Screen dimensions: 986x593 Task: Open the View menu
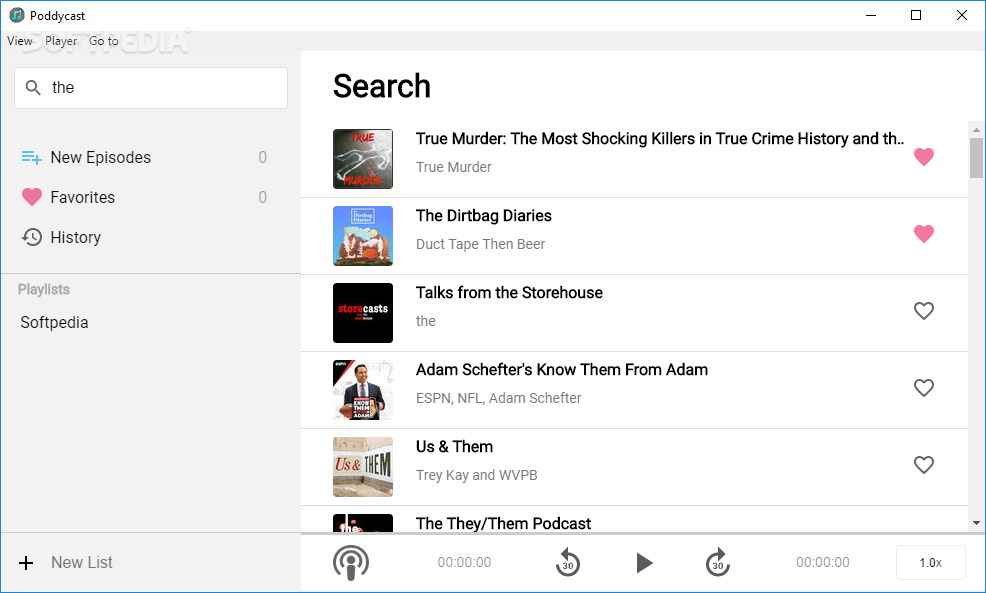pos(20,41)
